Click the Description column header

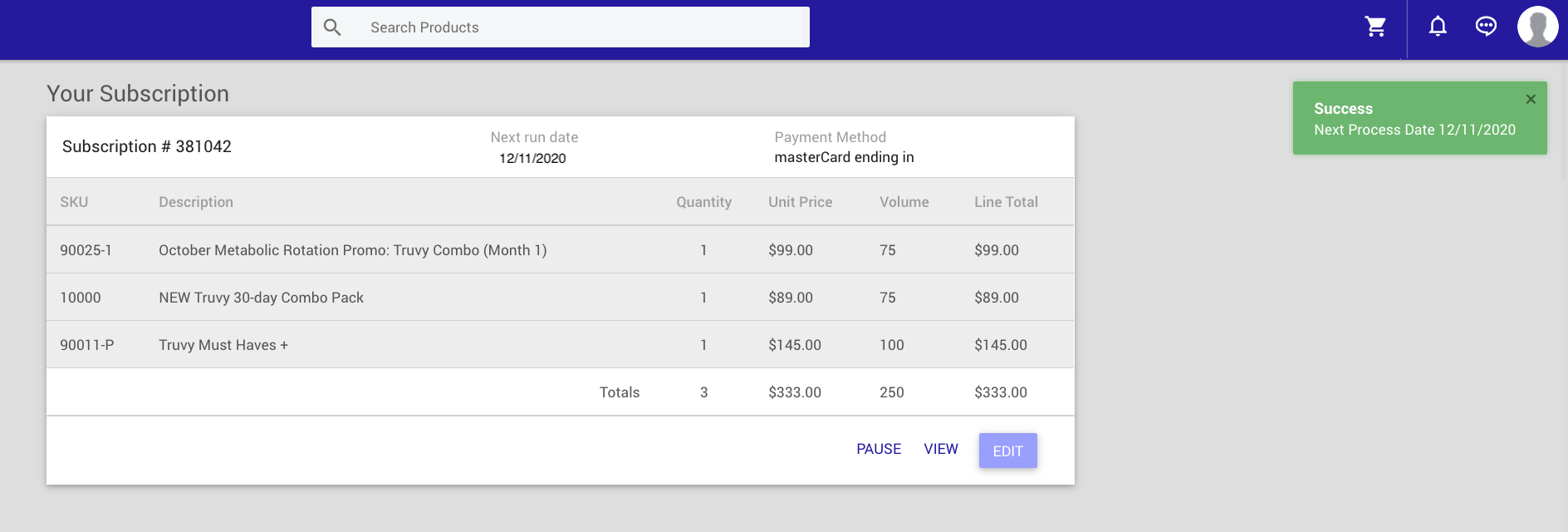(196, 202)
